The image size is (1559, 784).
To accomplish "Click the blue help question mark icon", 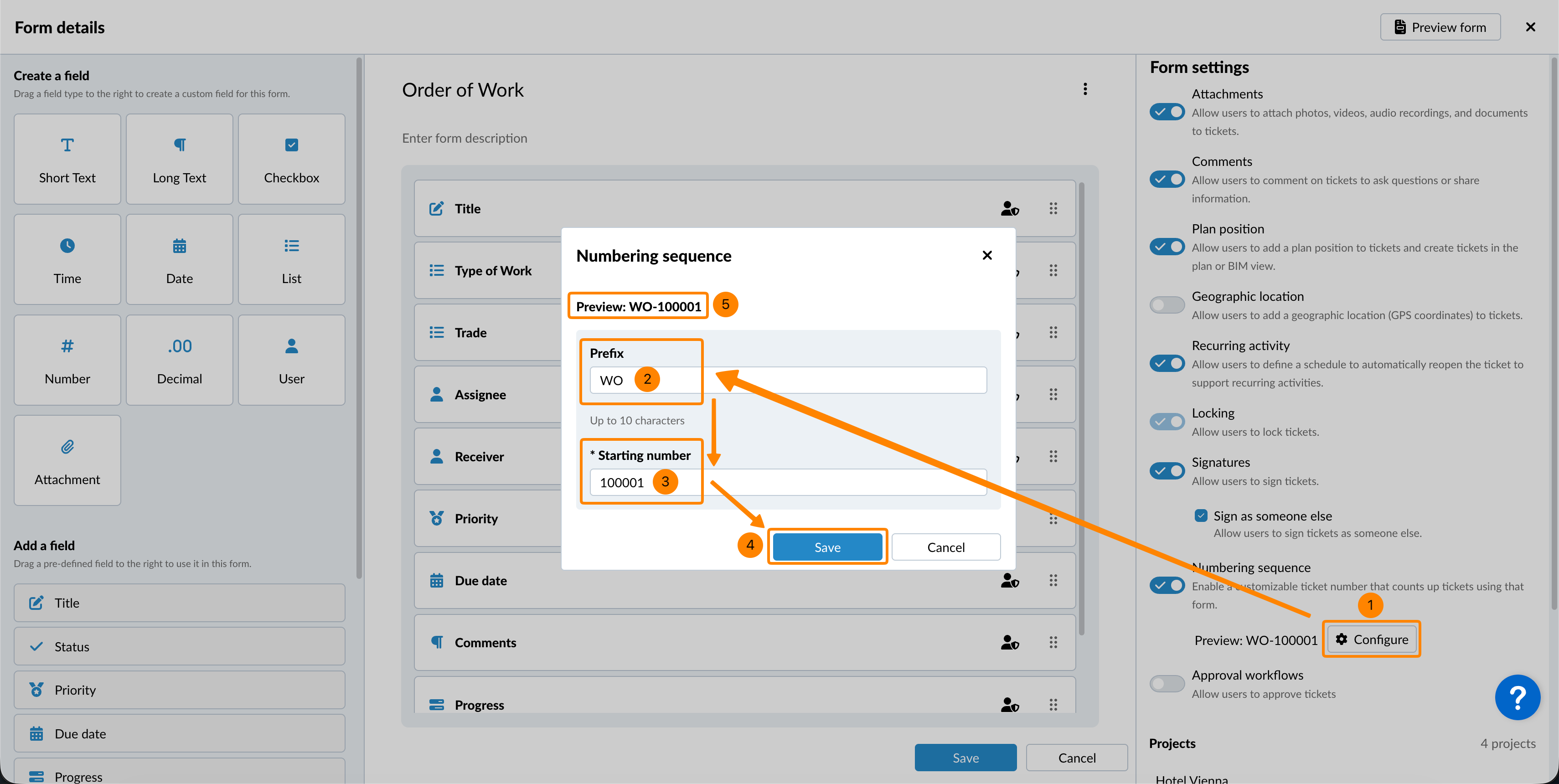I will [x=1517, y=697].
